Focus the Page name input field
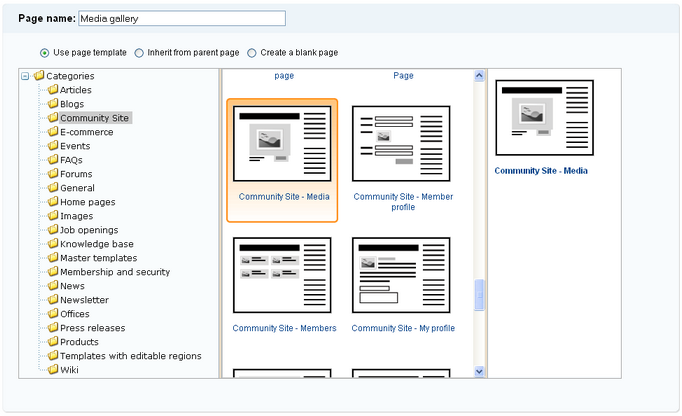This screenshot has height=416, width=682. point(182,18)
